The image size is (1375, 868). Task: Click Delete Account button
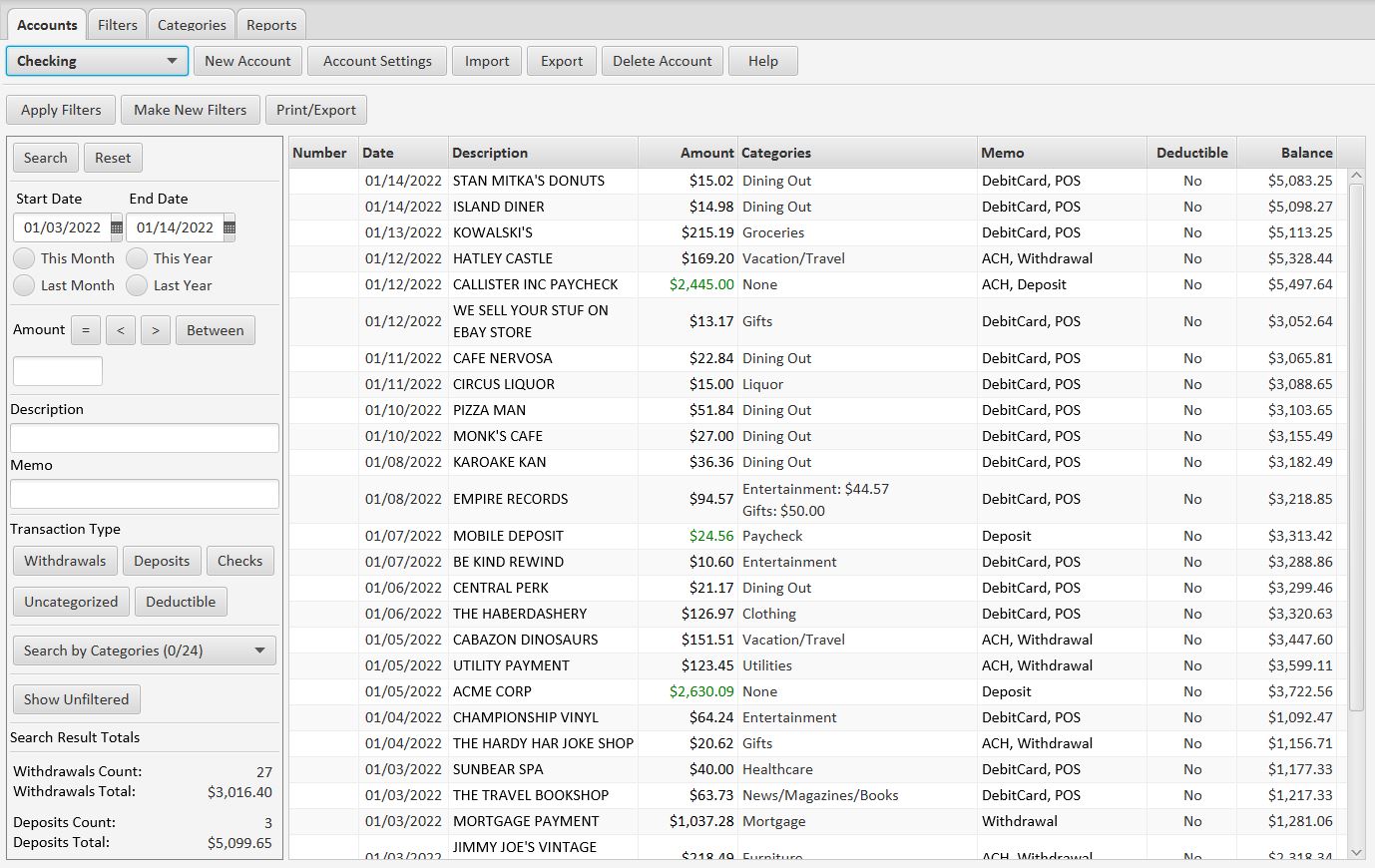(x=663, y=61)
